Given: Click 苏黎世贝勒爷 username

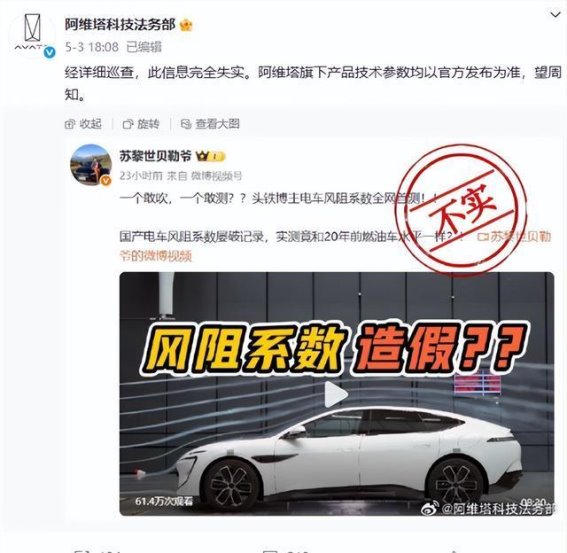Looking at the screenshot, I should coord(155,156).
